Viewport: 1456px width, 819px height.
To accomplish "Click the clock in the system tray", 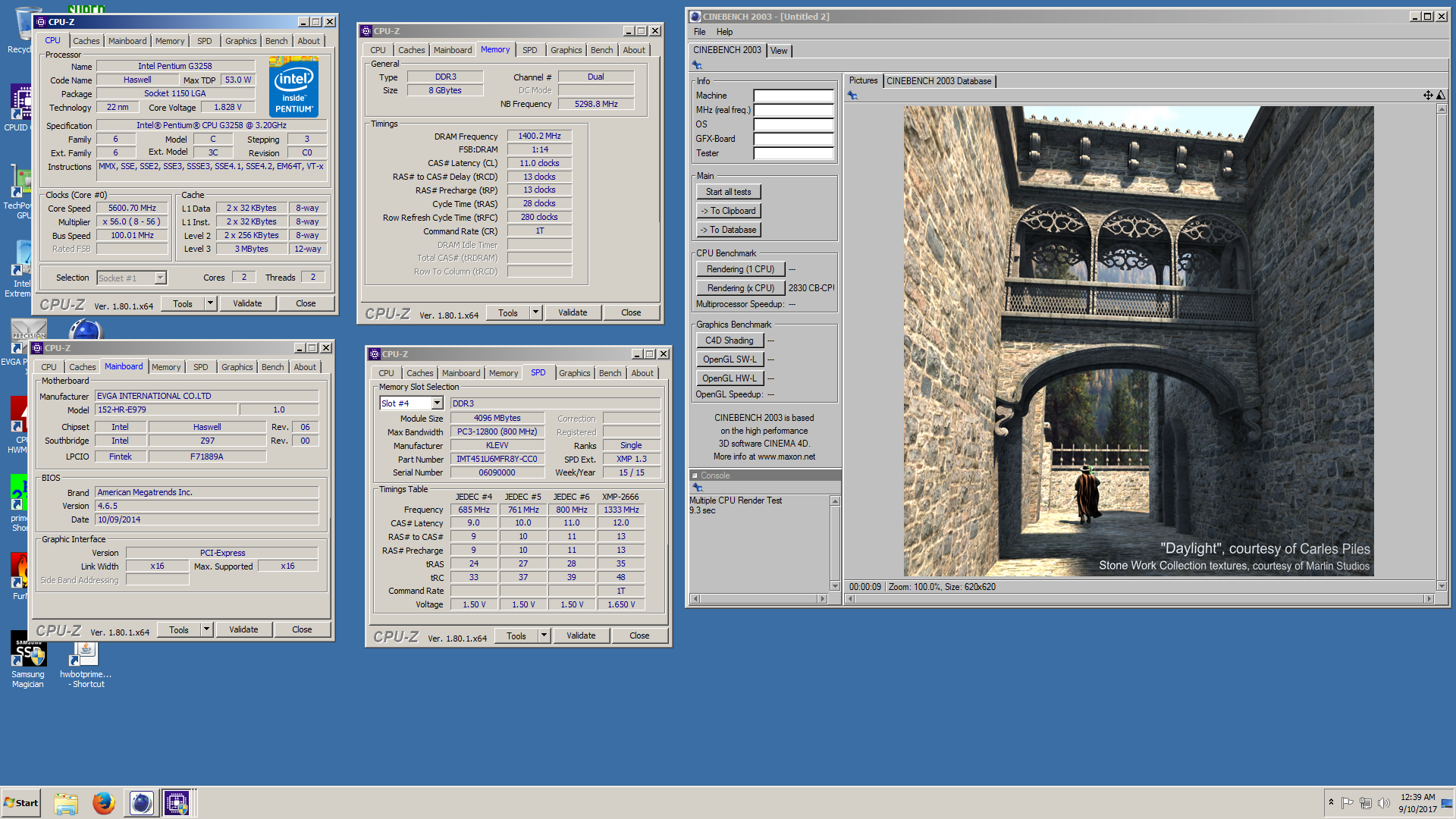I will click(x=1417, y=803).
